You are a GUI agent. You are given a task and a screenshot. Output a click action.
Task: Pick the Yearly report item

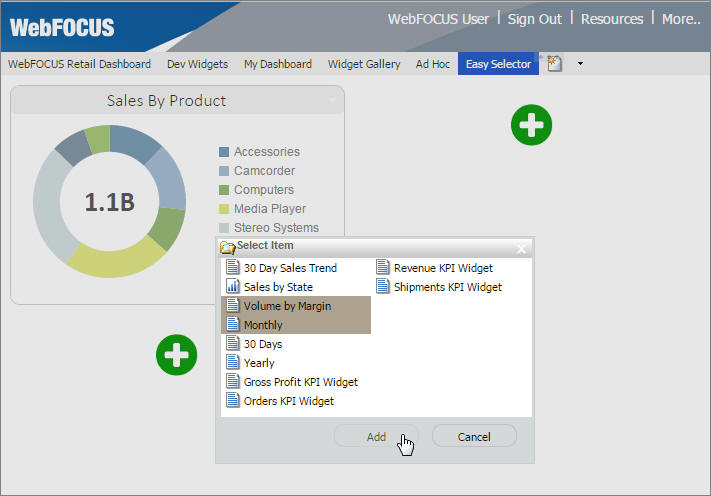click(x=250, y=363)
